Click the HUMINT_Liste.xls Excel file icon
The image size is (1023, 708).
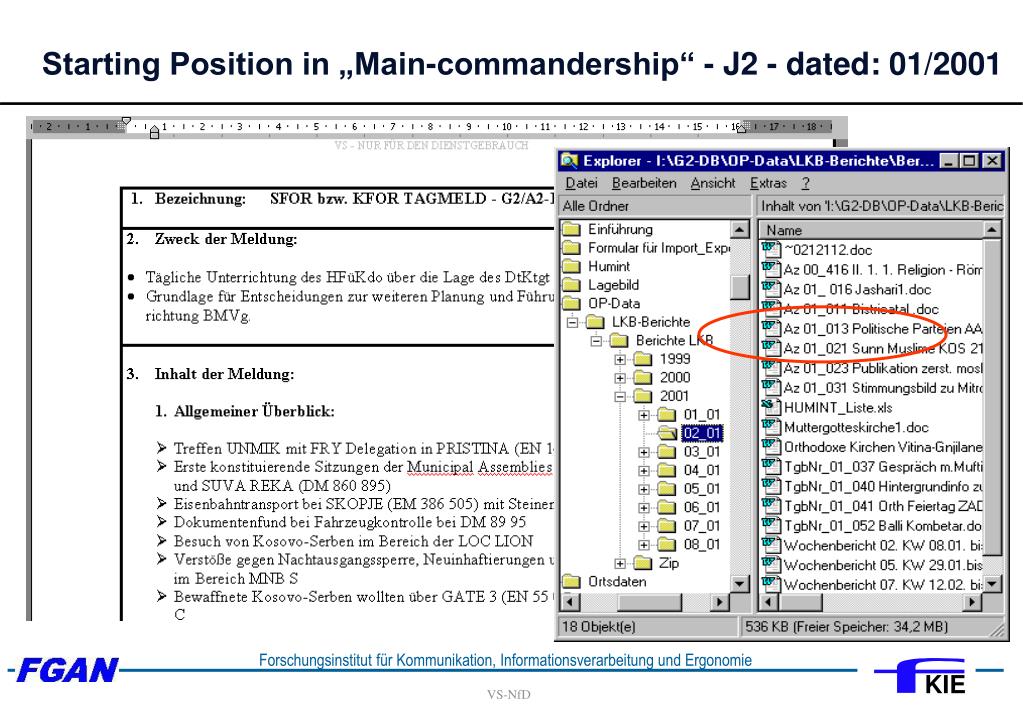[x=771, y=407]
